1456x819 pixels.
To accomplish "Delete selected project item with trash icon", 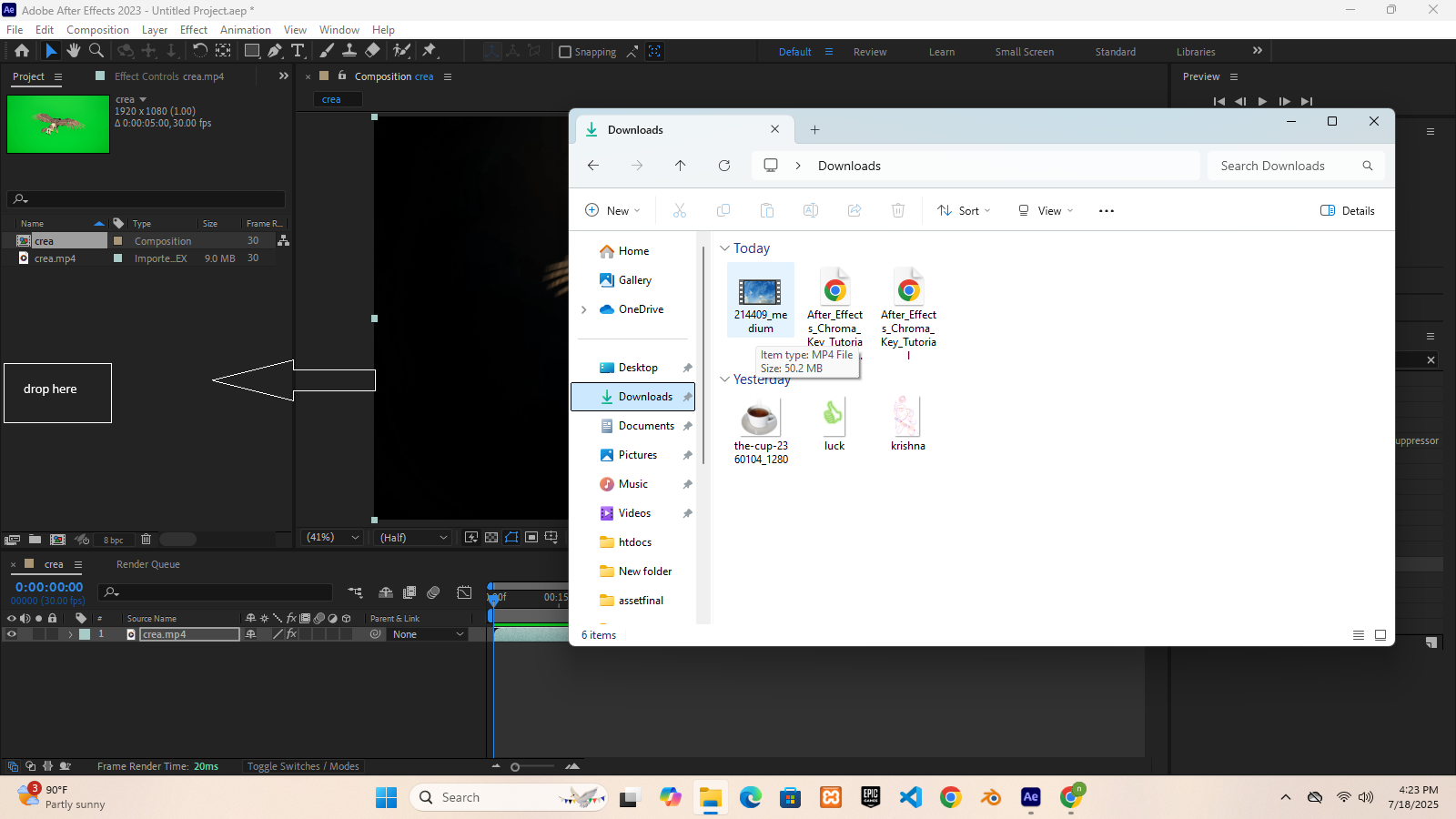I will [146, 540].
